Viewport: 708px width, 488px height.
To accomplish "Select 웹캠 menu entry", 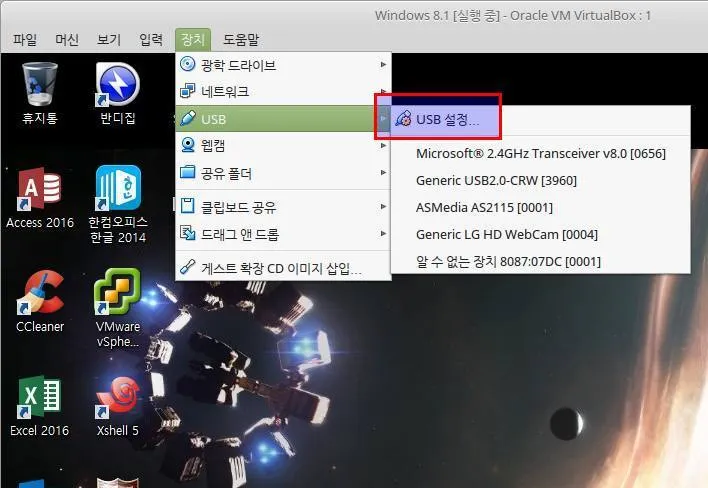I will coord(283,145).
